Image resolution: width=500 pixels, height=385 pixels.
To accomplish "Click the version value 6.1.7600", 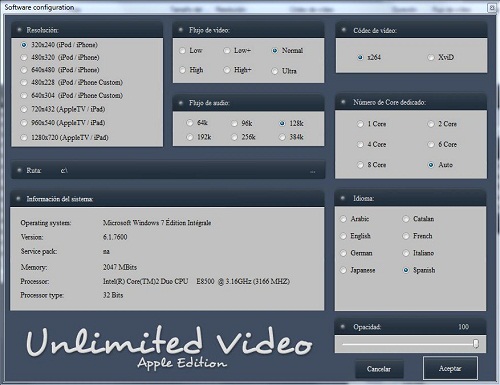I will point(115,237).
